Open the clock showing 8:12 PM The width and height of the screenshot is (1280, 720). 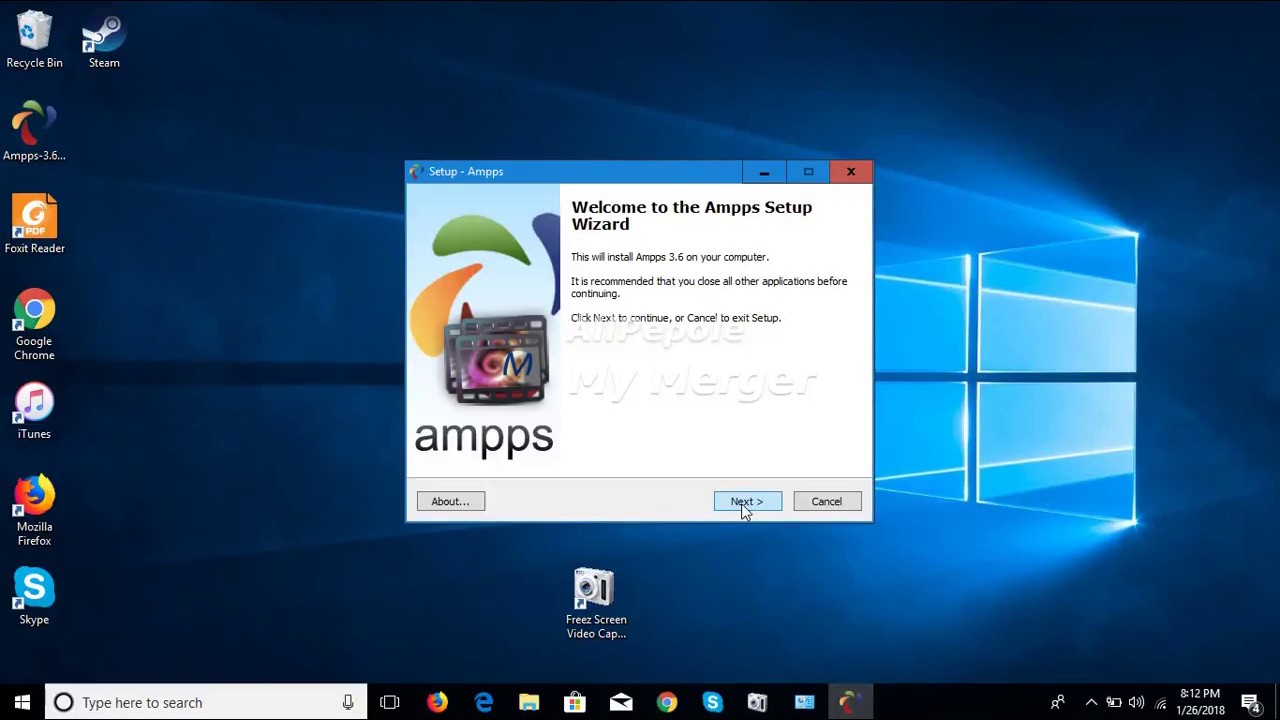coord(1201,702)
